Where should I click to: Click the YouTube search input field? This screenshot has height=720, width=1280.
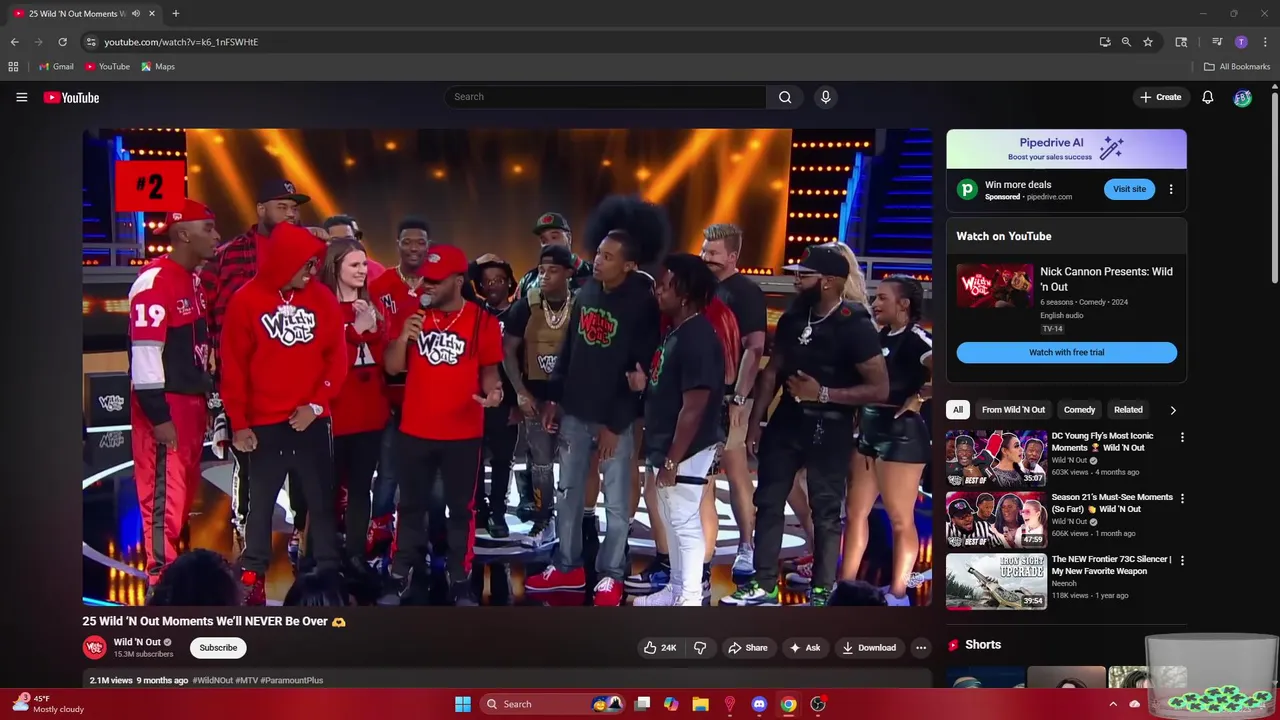[x=605, y=97]
